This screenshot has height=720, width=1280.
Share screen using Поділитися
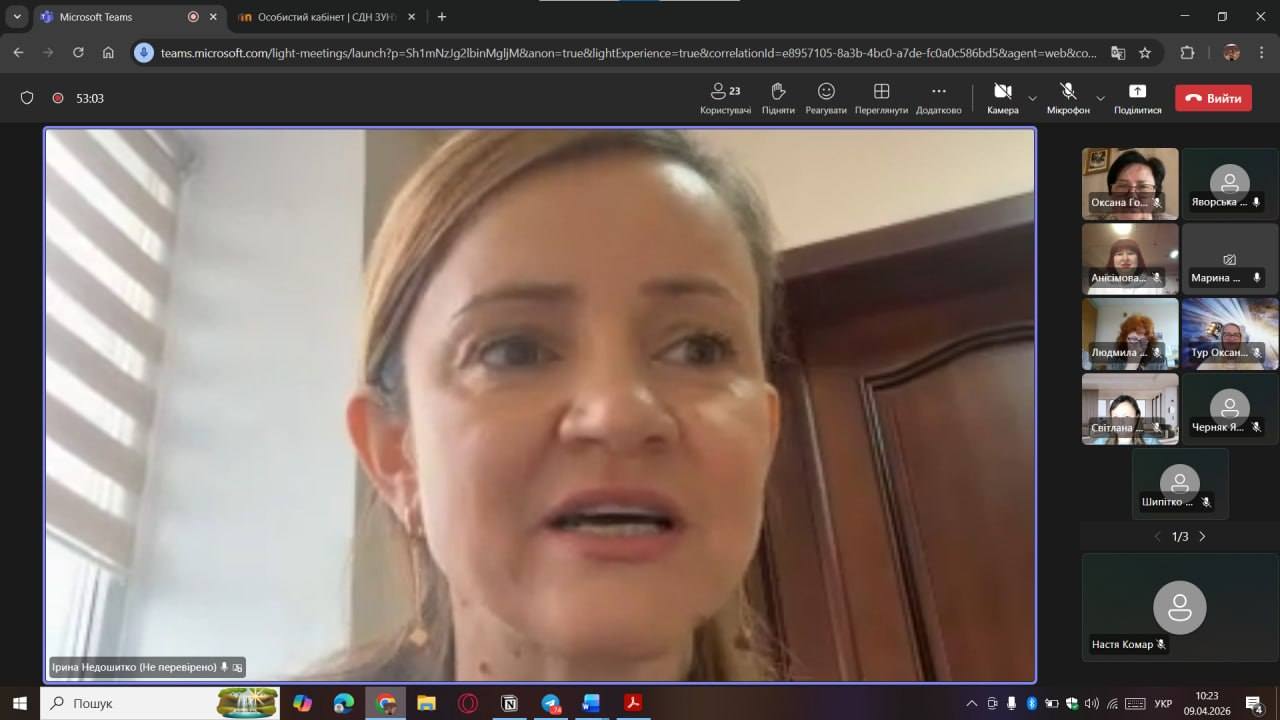[x=1137, y=98]
